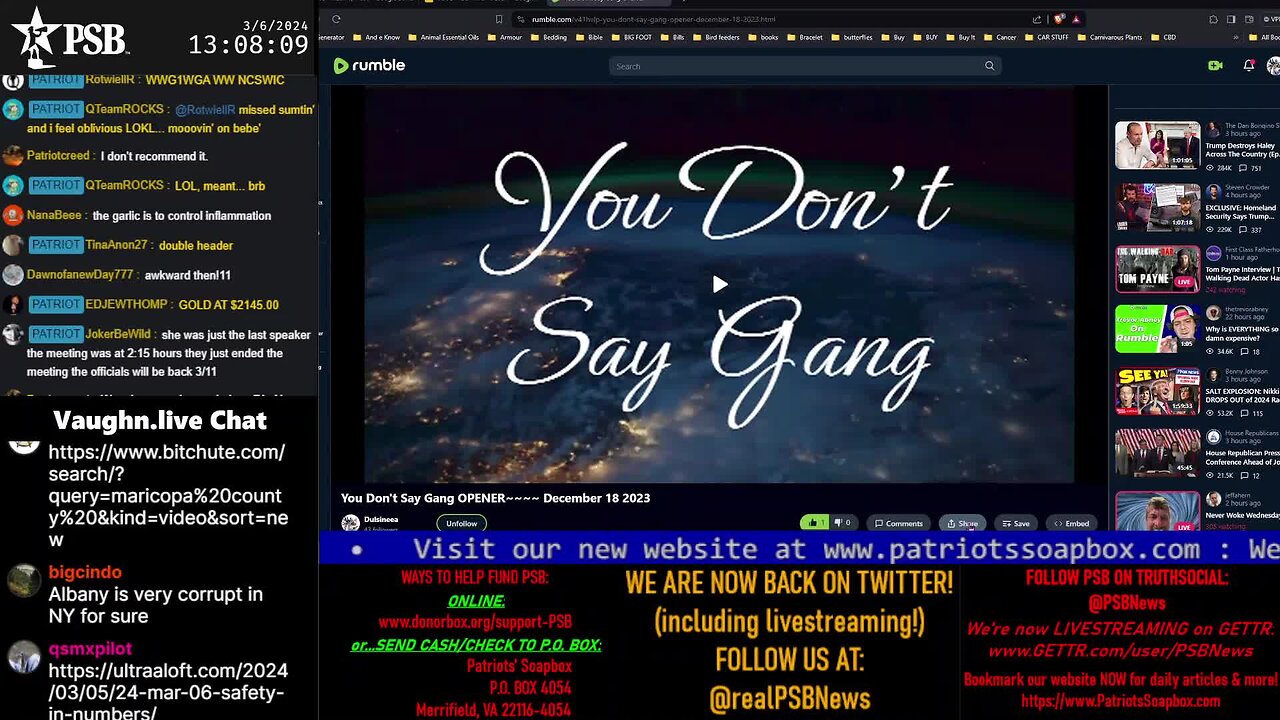Open Dulsineea channel avatar
Screen dimensions: 1280x720
350,523
